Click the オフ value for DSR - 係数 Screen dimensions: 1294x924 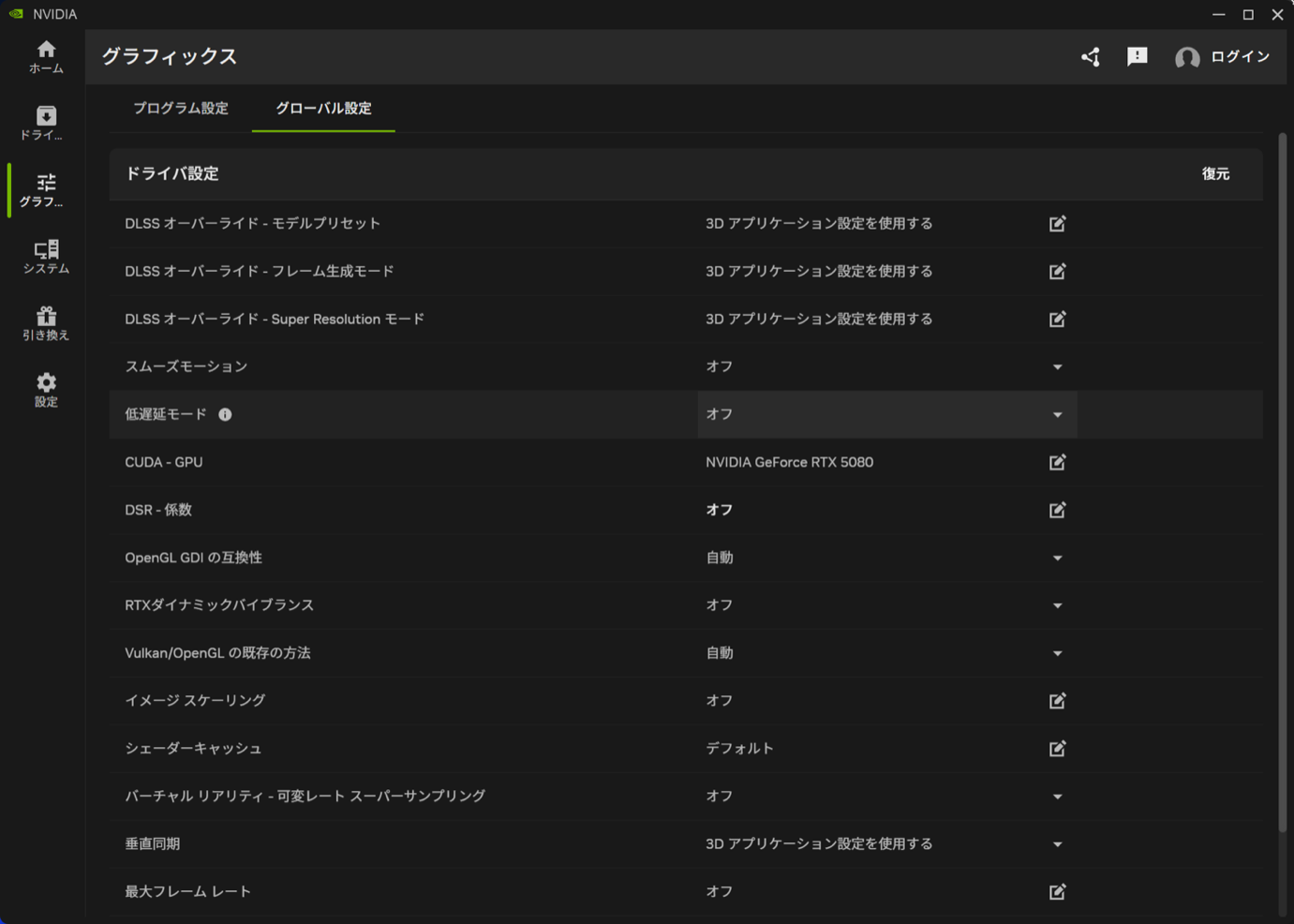(720, 510)
